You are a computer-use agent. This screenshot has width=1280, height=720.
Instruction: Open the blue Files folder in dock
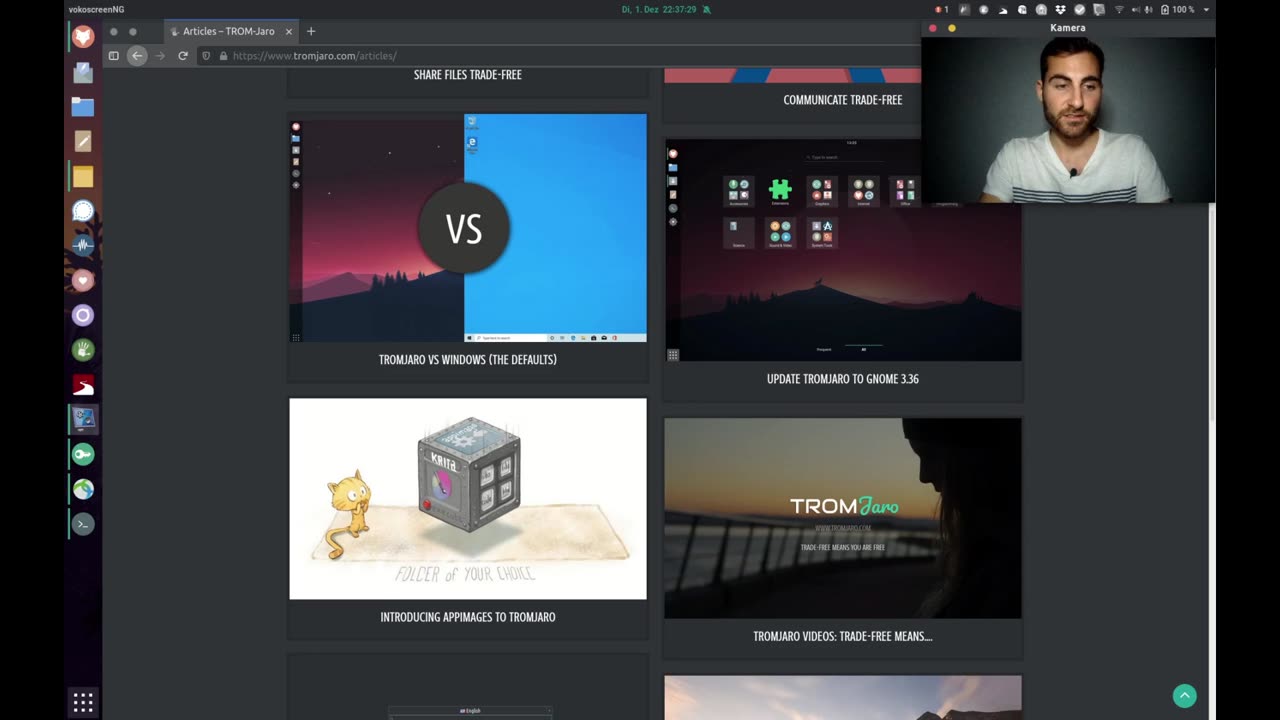click(x=83, y=107)
